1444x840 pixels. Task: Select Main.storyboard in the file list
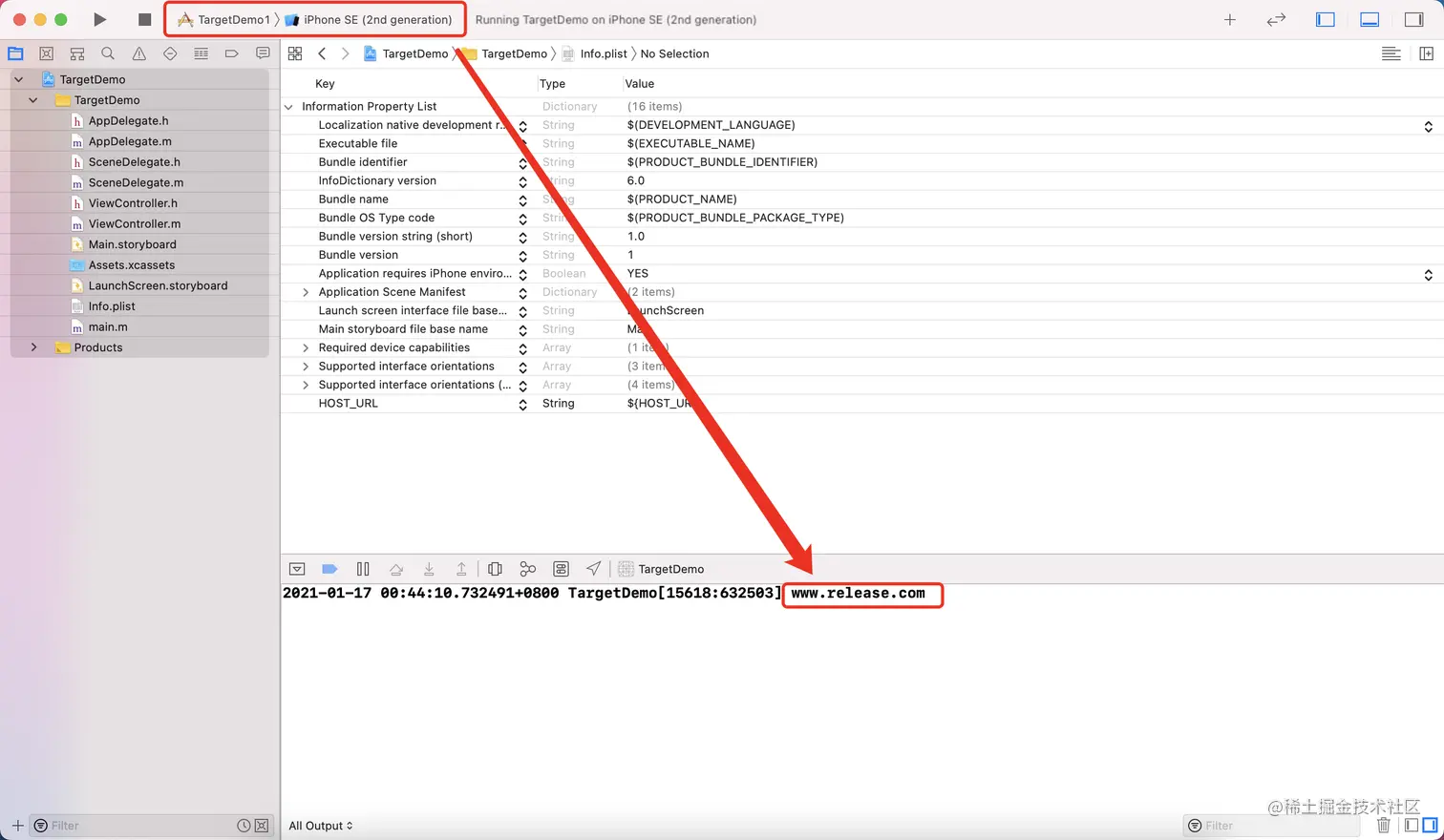pos(132,244)
